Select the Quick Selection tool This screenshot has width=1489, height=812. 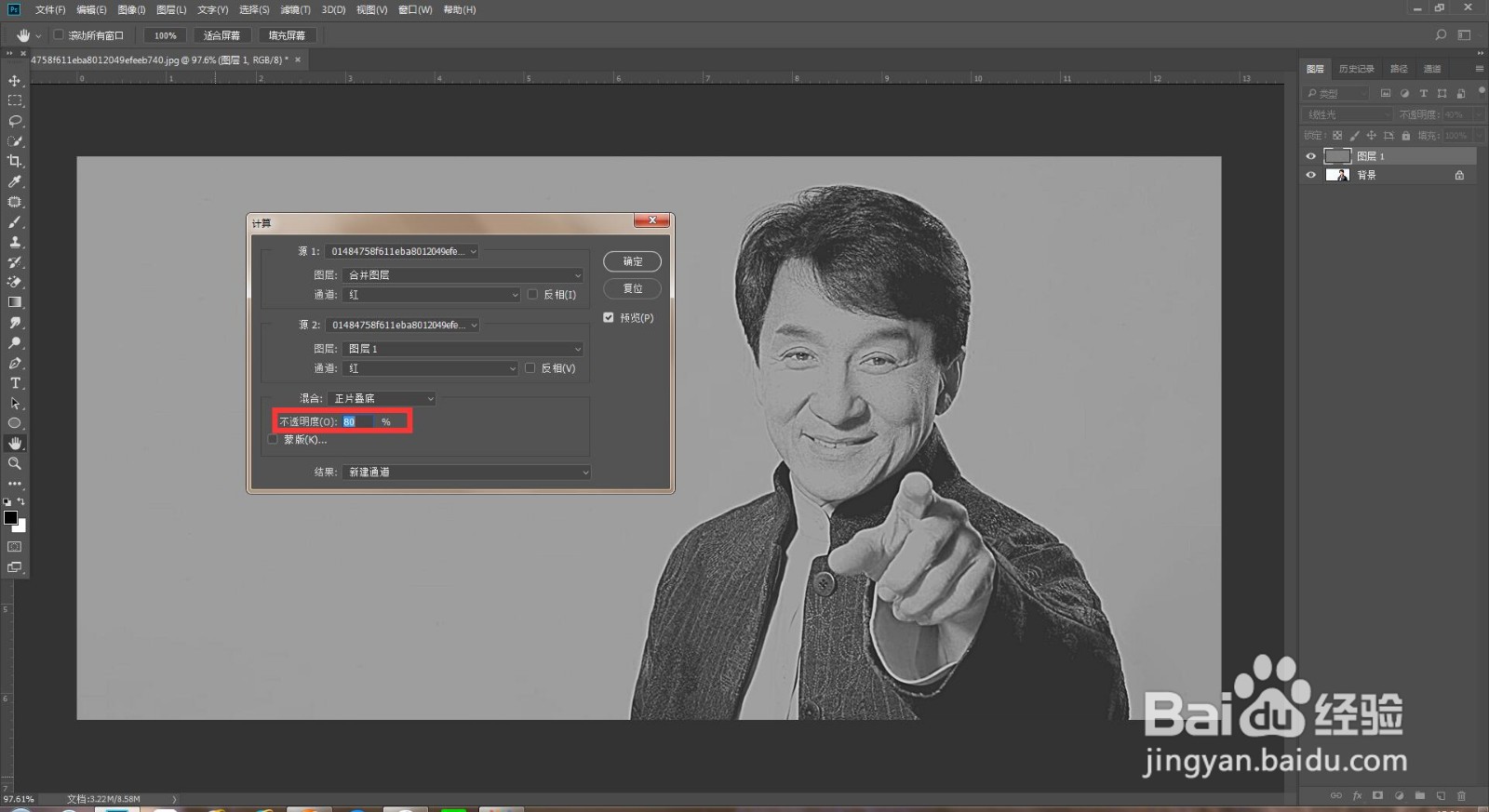click(15, 141)
